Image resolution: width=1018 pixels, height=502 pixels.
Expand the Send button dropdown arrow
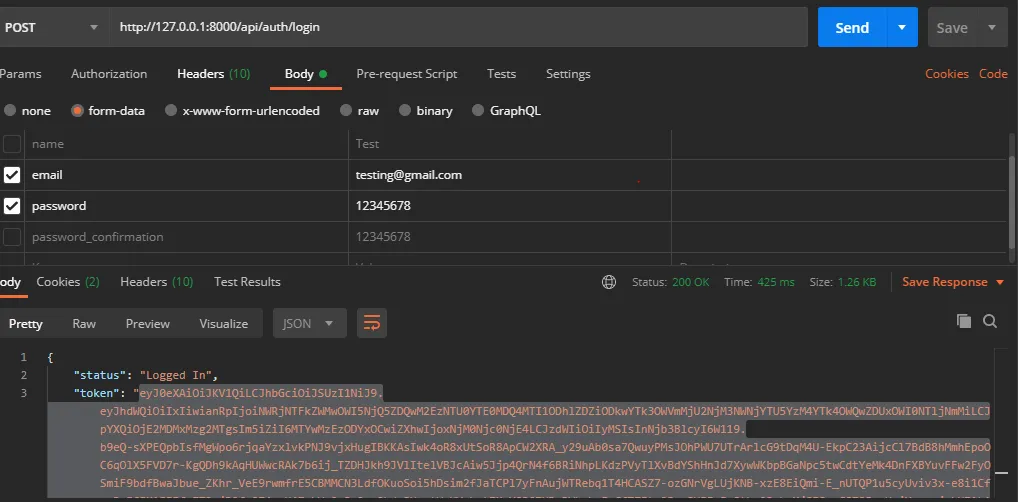[x=902, y=28]
